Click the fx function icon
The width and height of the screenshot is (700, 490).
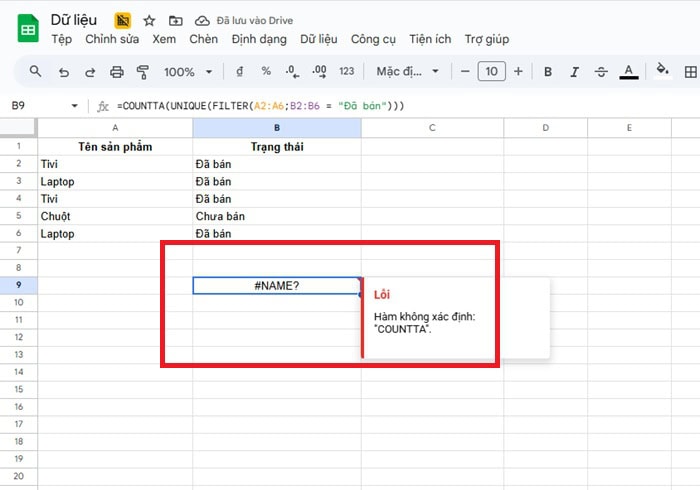click(103, 106)
